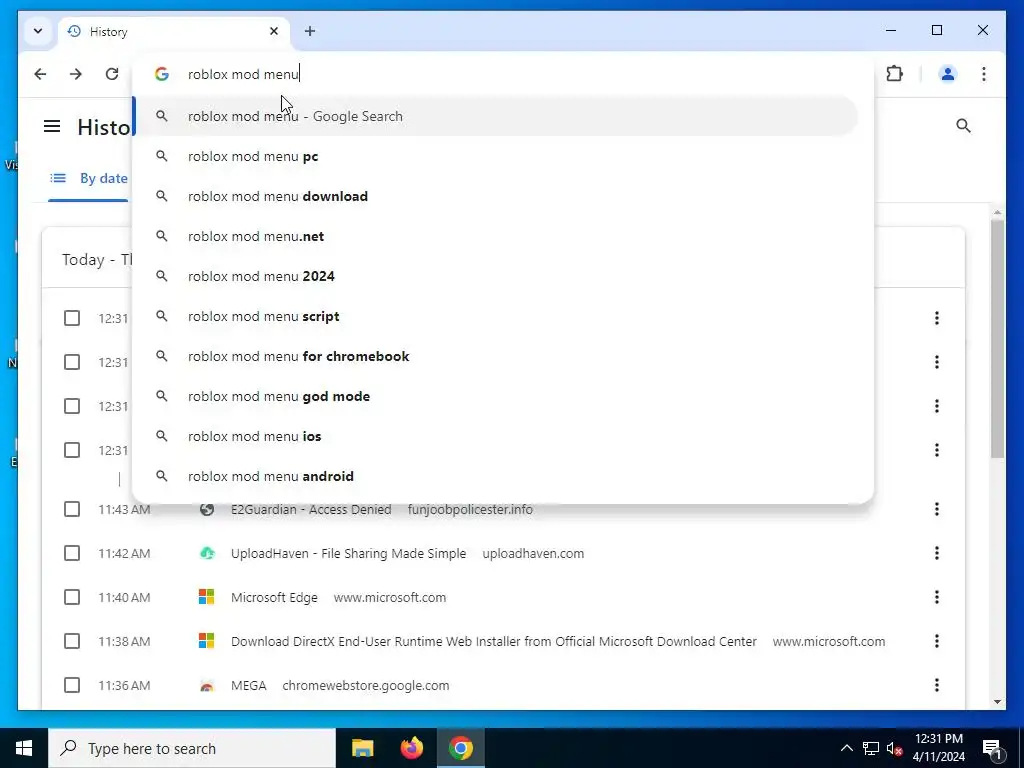
Task: Open File Explorer from taskbar
Action: point(362,748)
